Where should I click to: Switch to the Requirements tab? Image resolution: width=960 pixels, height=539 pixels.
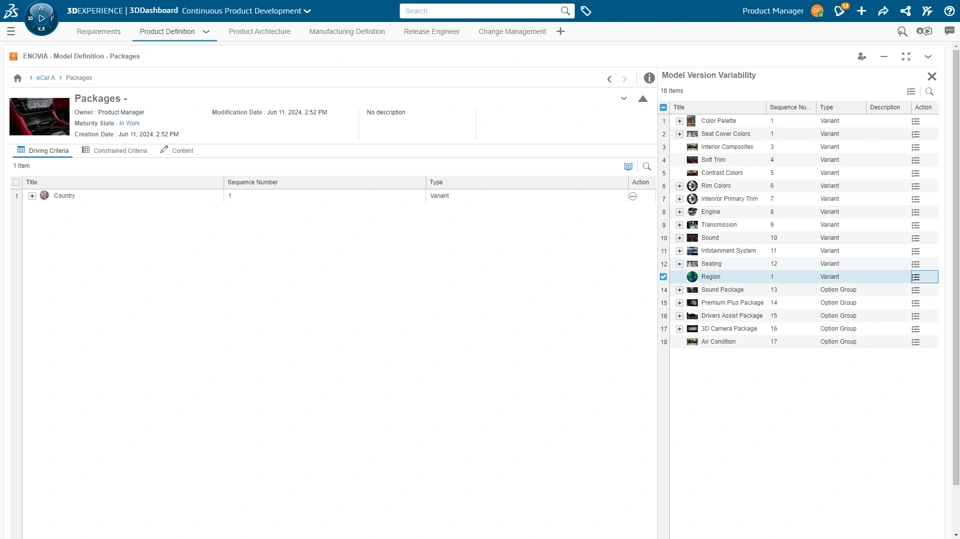pos(99,31)
